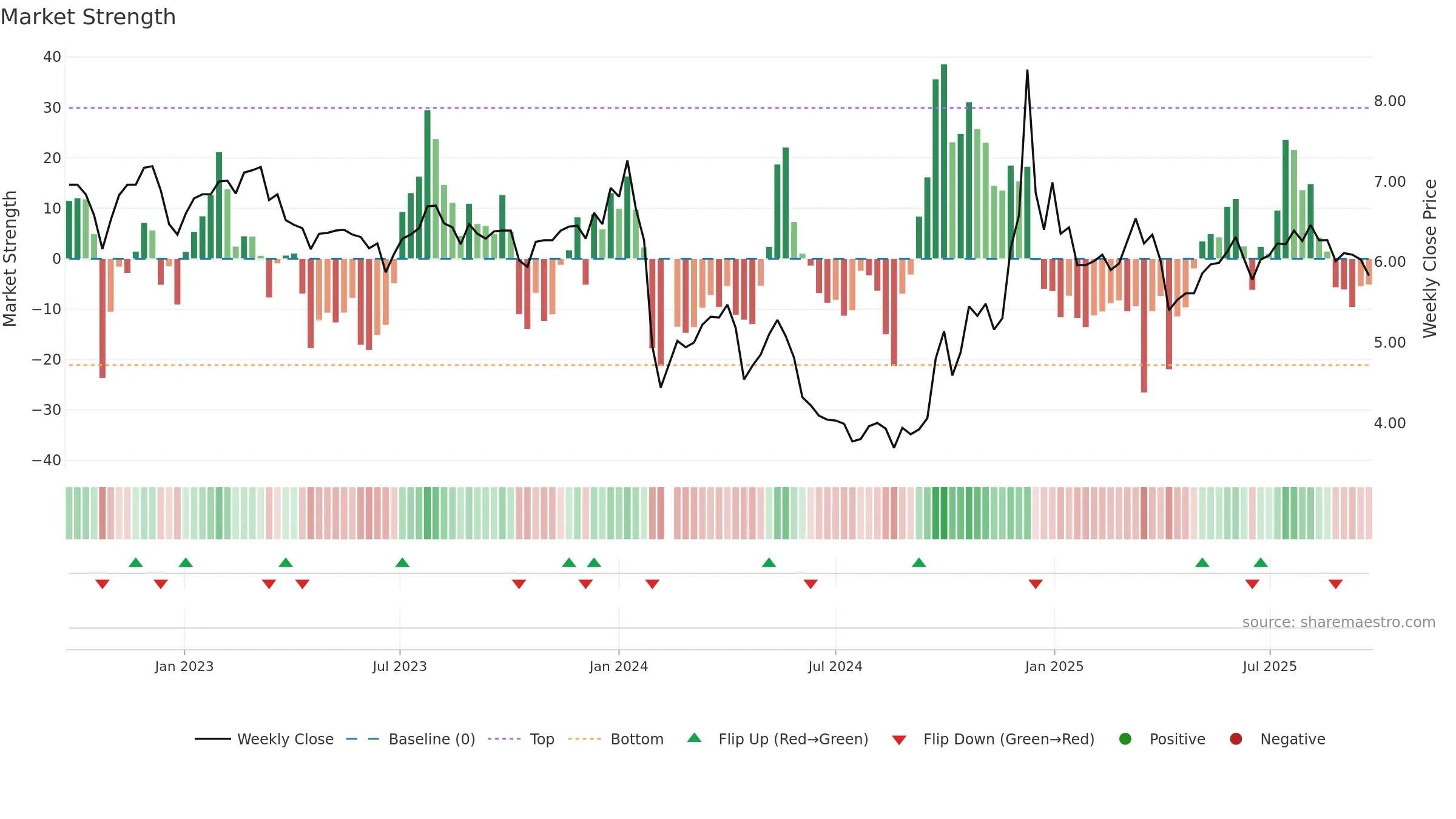1456x819 pixels.
Task: Click the flip-up marker just before Jul 2023
Action: click(402, 562)
